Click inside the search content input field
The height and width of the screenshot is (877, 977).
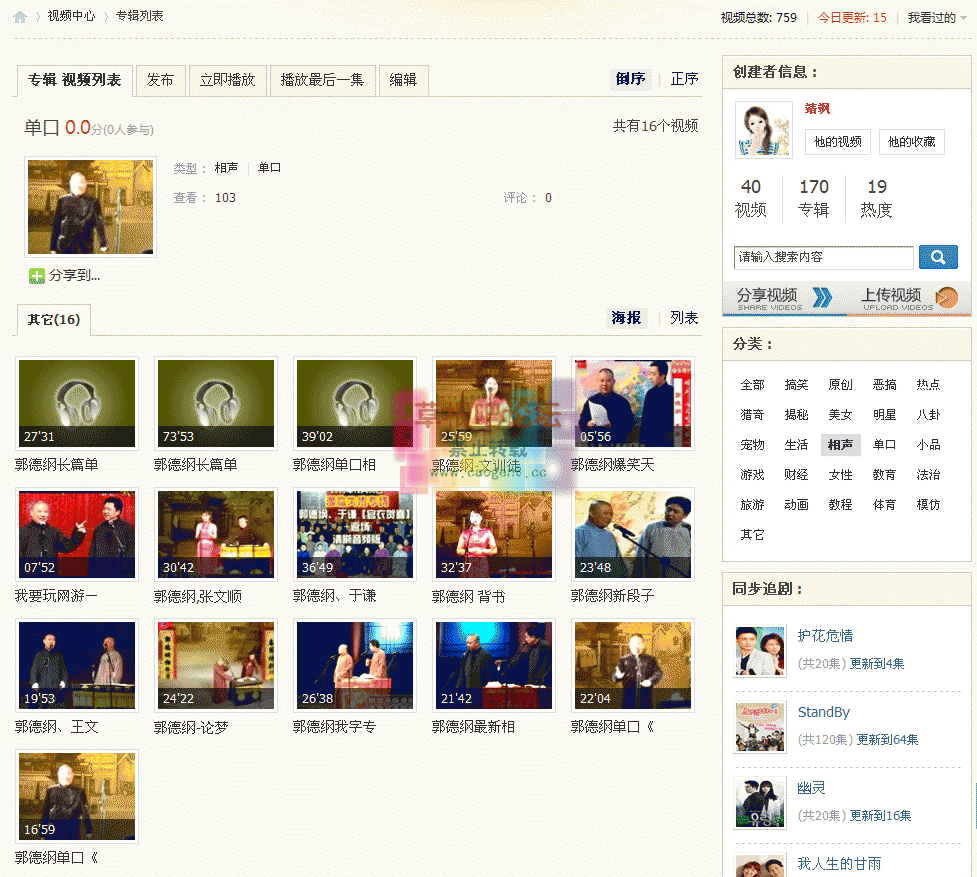coord(823,257)
